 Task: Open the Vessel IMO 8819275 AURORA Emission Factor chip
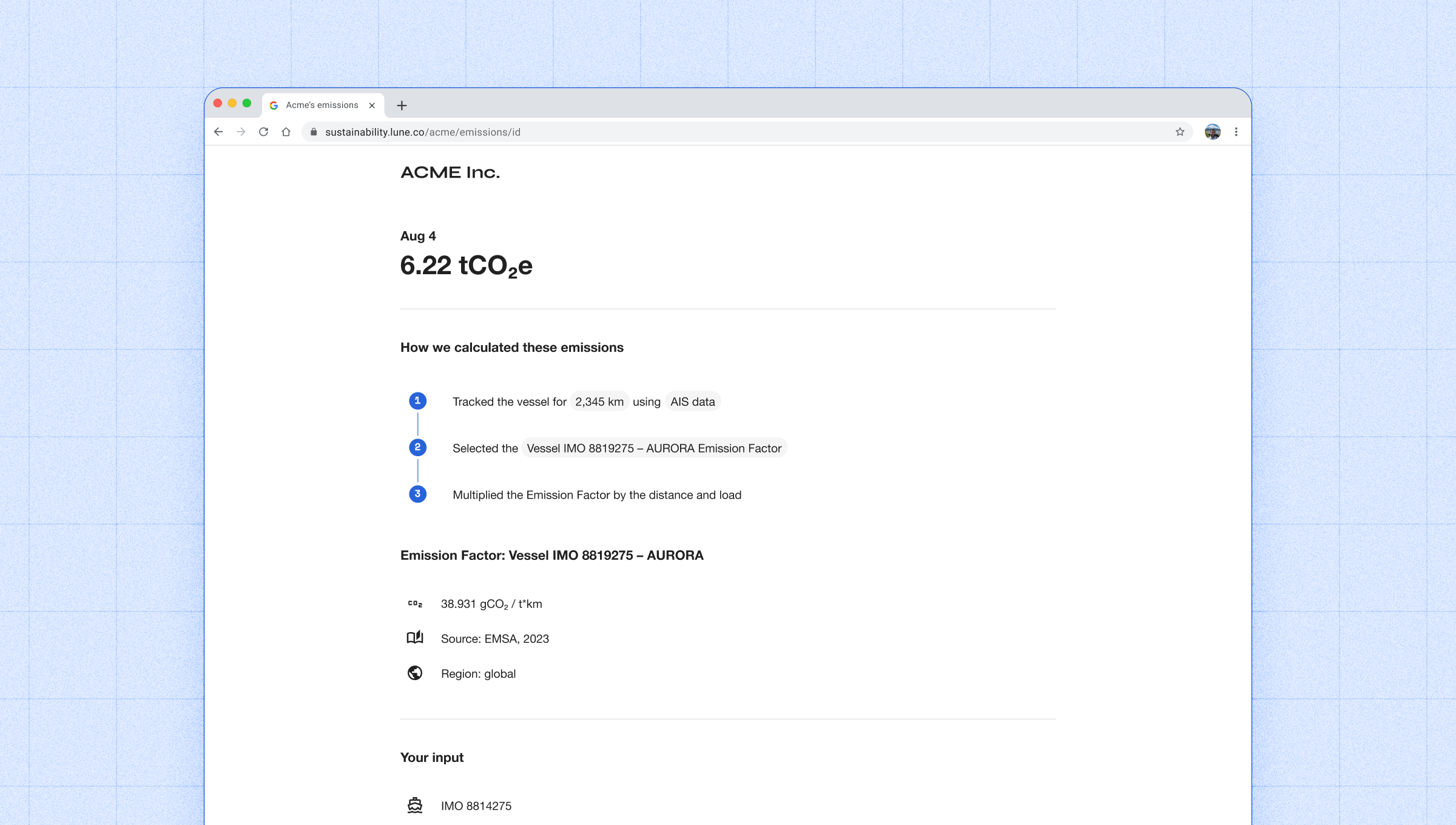pyautogui.click(x=653, y=448)
